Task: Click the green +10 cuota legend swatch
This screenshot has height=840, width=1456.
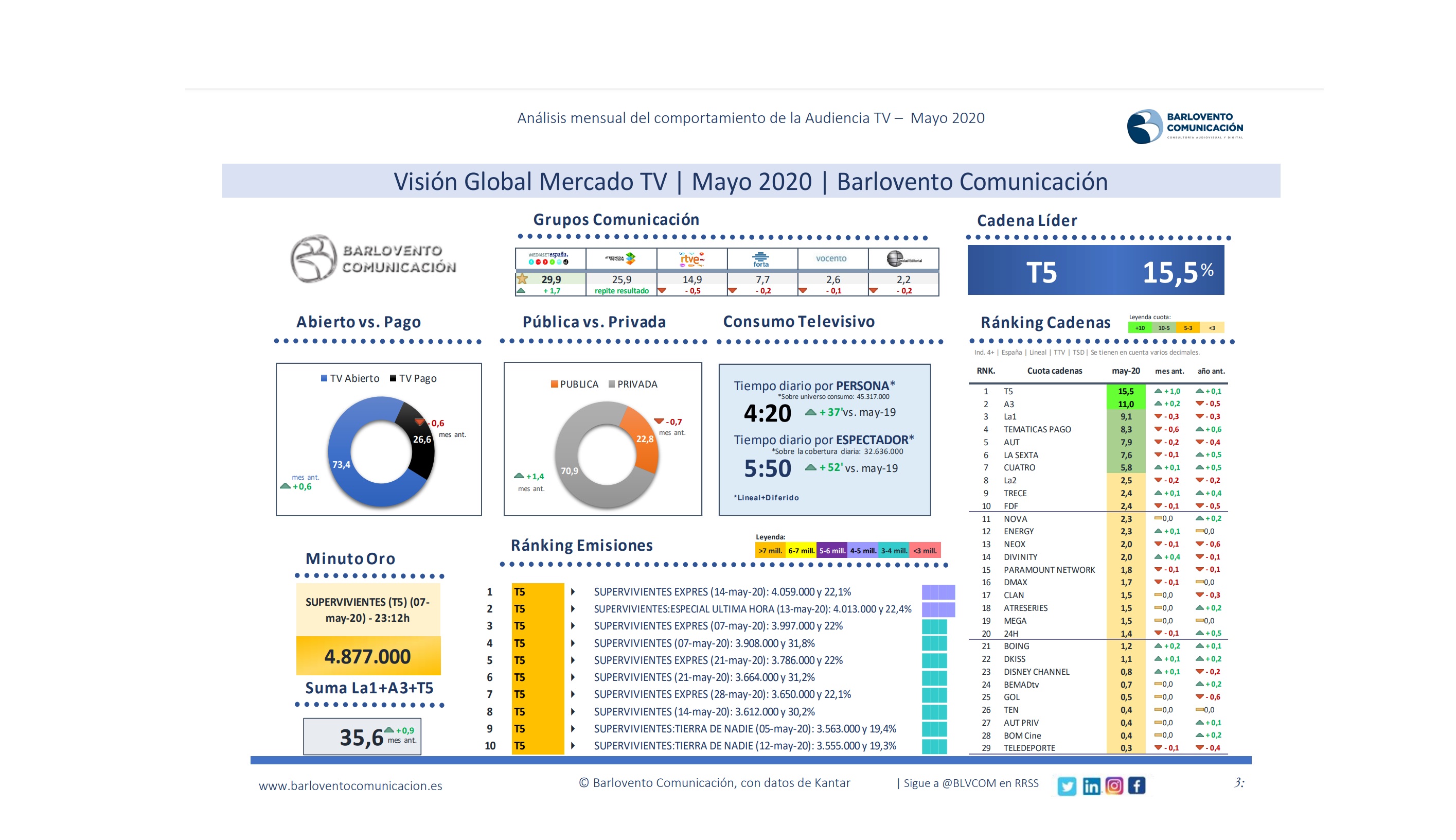Action: [1140, 328]
